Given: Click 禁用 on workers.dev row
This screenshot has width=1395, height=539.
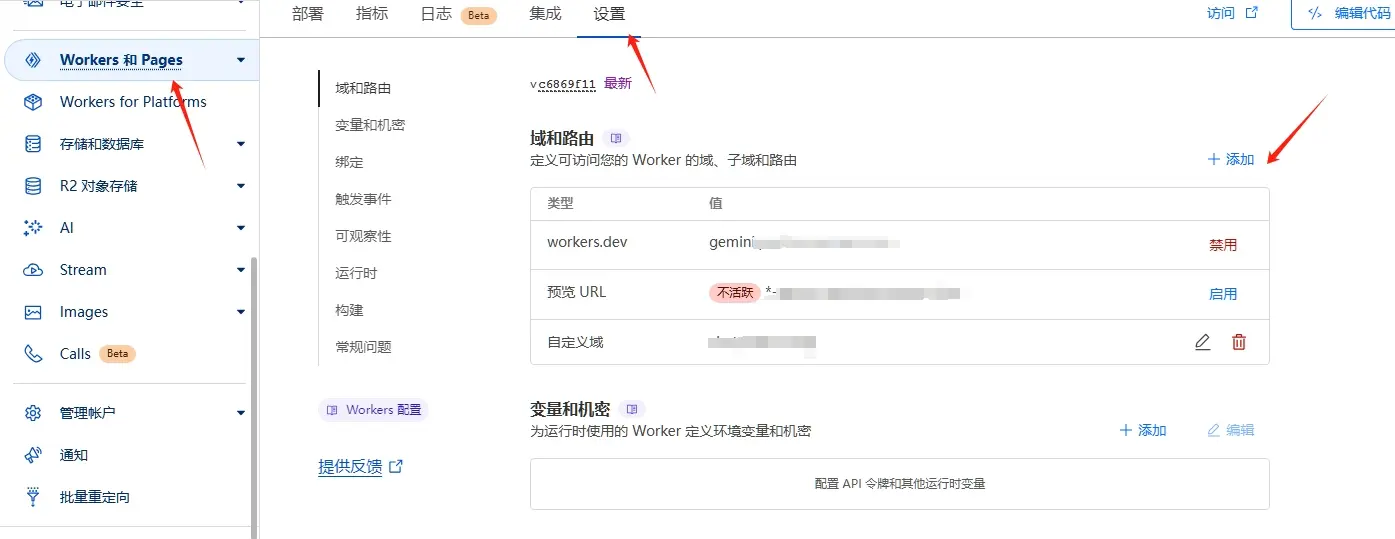Looking at the screenshot, I should [1223, 245].
